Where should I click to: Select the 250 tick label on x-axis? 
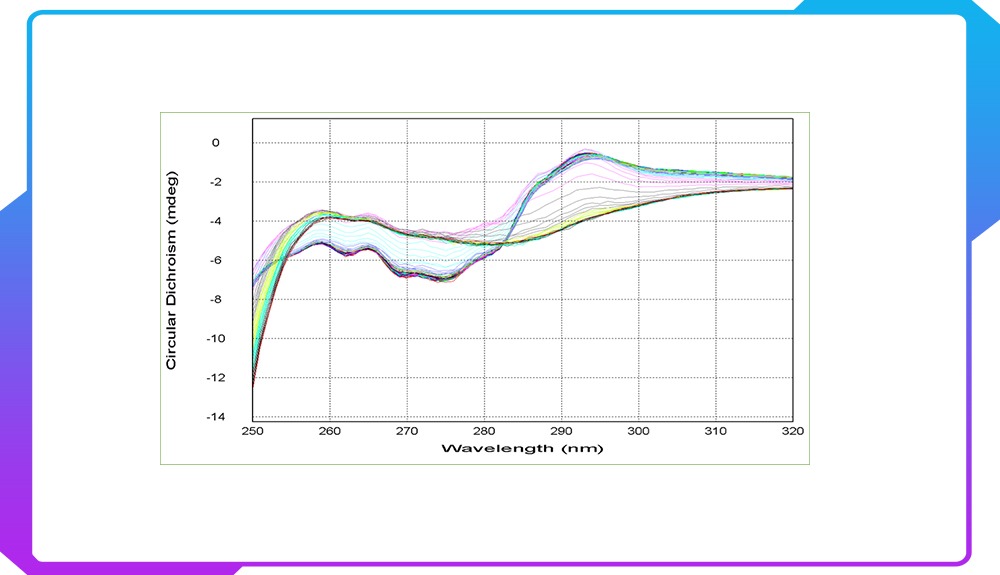coord(253,431)
